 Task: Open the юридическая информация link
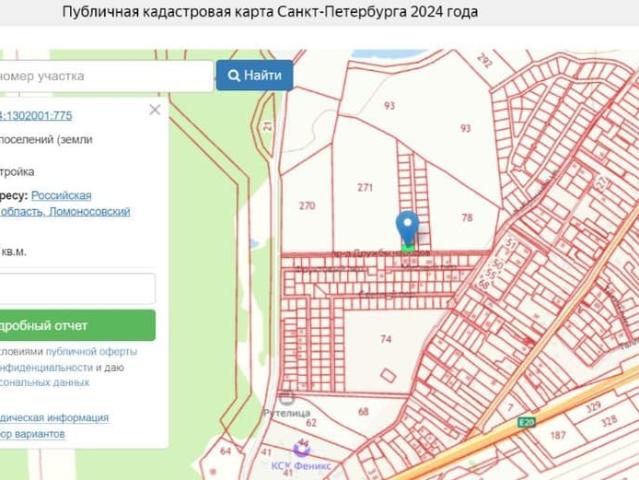tap(54, 418)
